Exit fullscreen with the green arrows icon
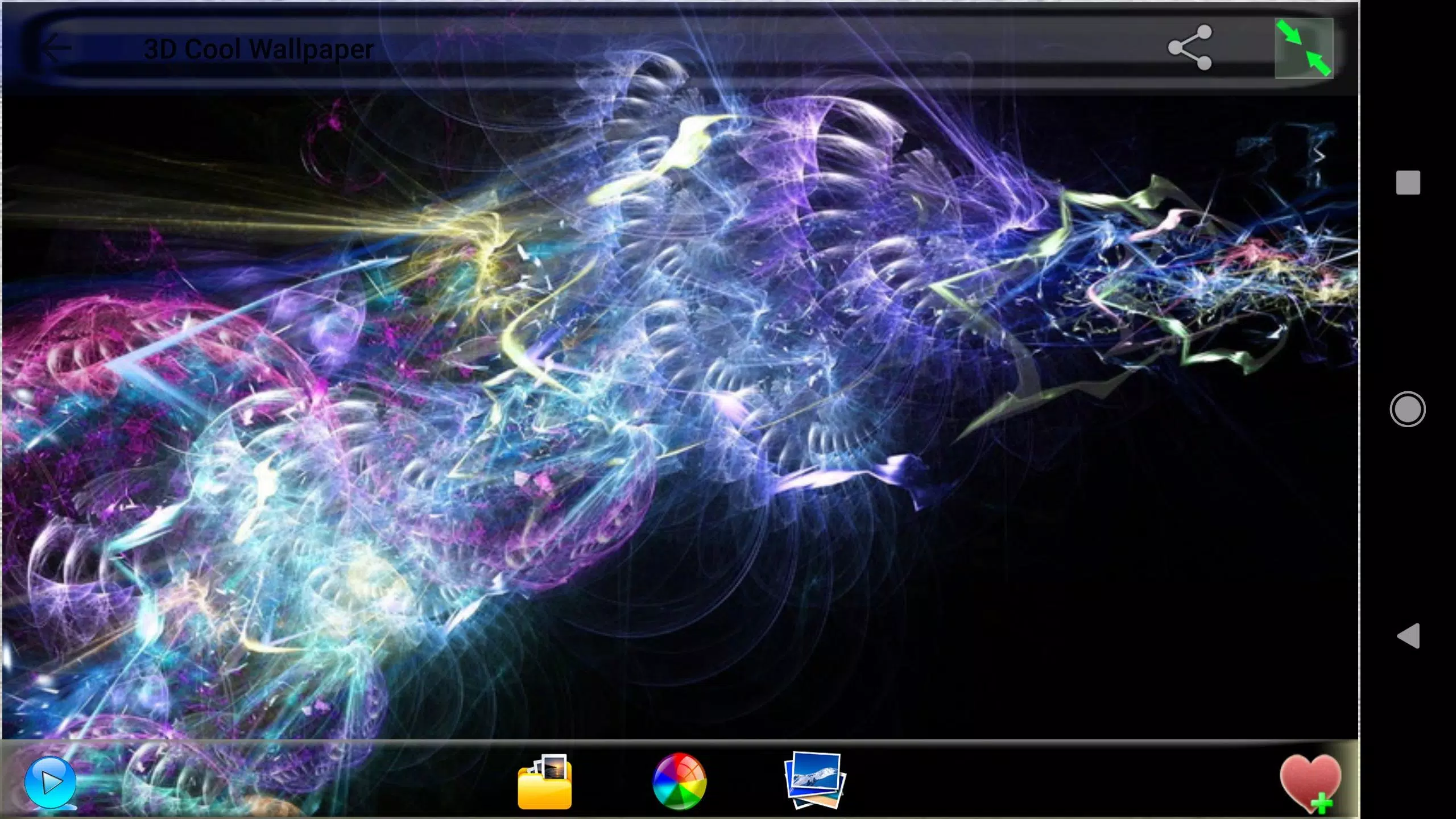The width and height of the screenshot is (1456, 819). (x=1304, y=48)
